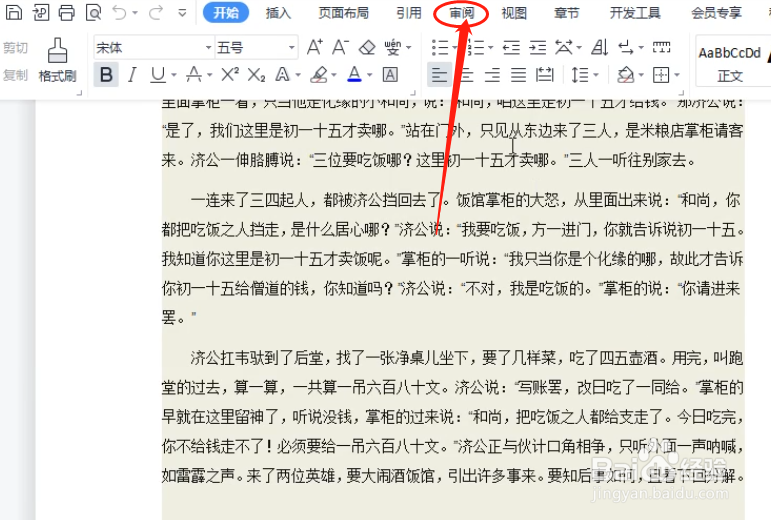Screen dimensions: 771x520
Task: Open the numbered list dropdown arrow
Action: point(491,48)
